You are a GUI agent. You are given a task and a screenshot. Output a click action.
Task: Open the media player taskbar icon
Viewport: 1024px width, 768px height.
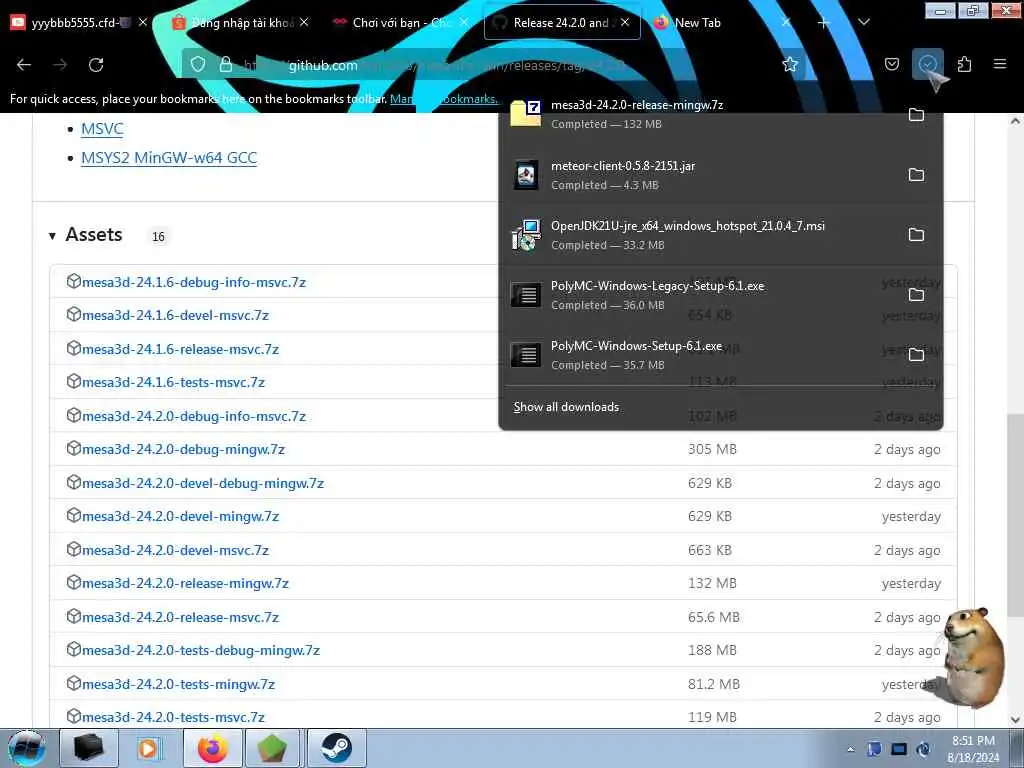[150, 748]
